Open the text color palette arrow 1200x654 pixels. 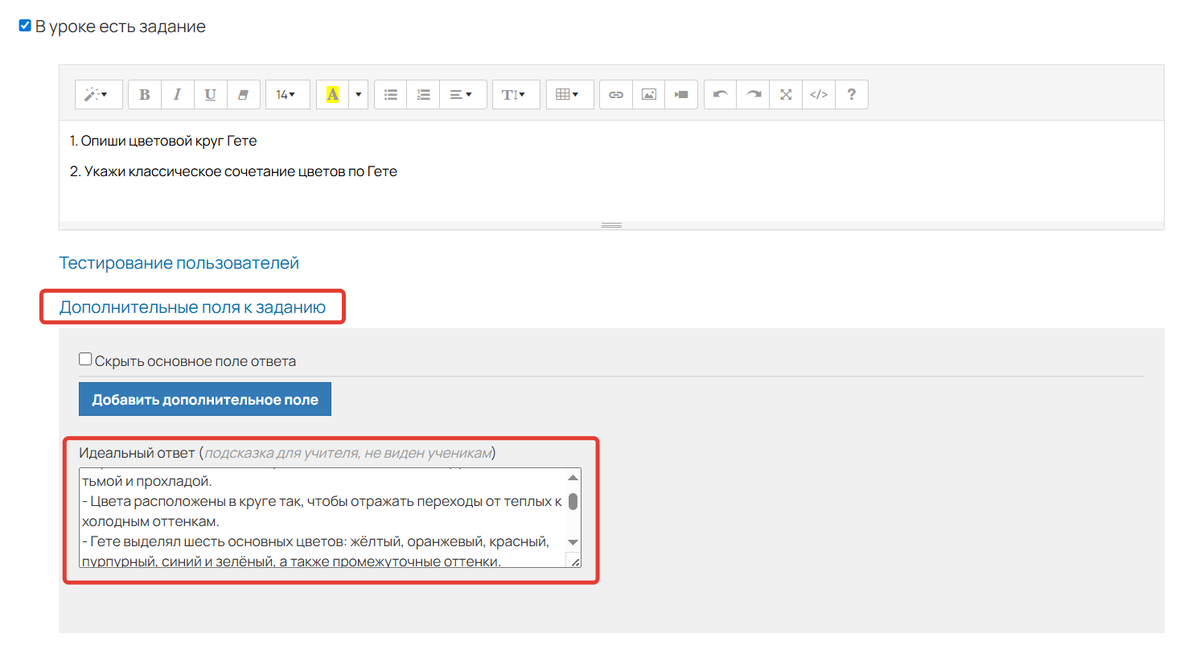tap(358, 94)
